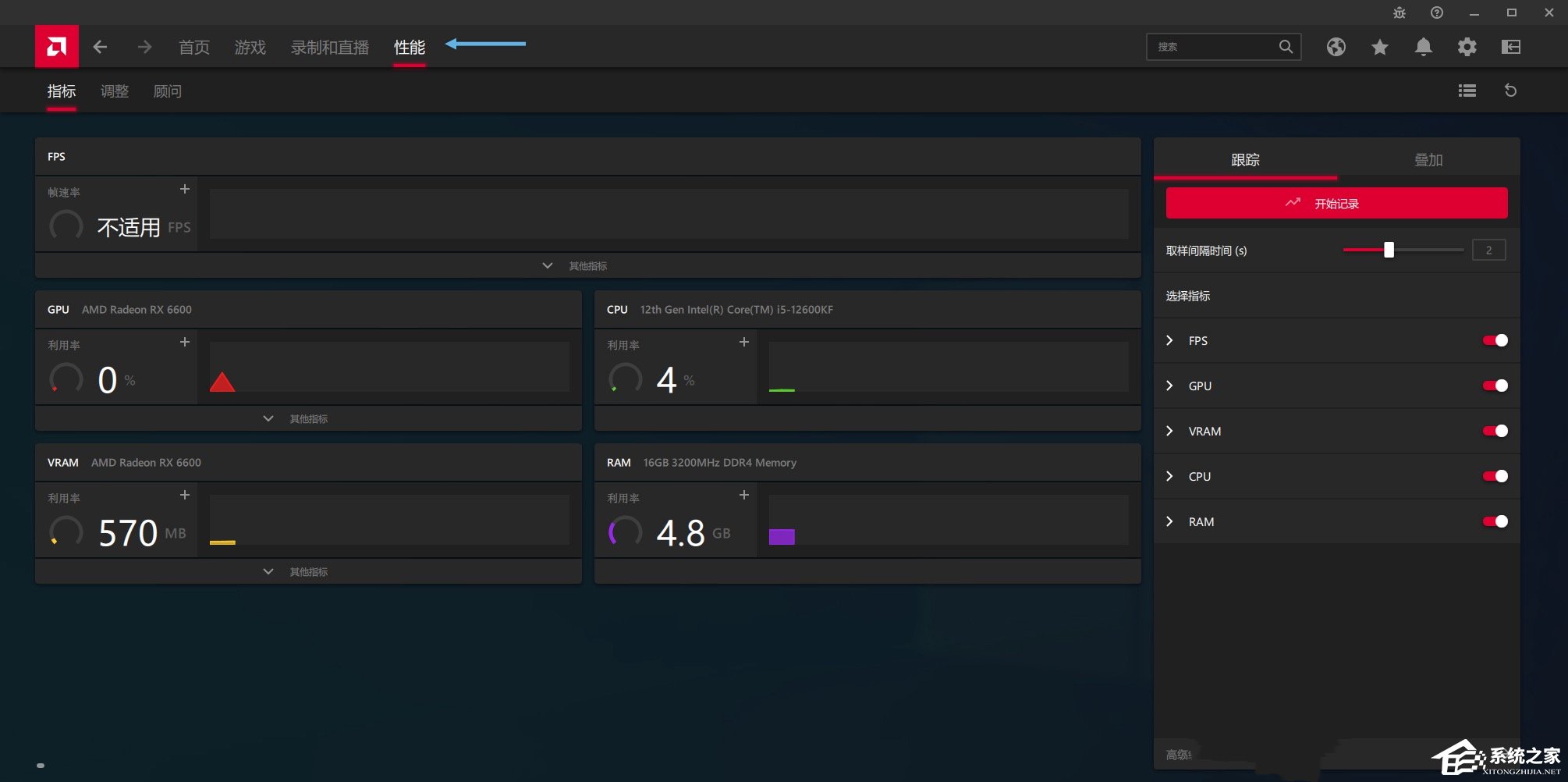Expand RAM metric options chevron
1568x782 pixels.
[x=1169, y=521]
